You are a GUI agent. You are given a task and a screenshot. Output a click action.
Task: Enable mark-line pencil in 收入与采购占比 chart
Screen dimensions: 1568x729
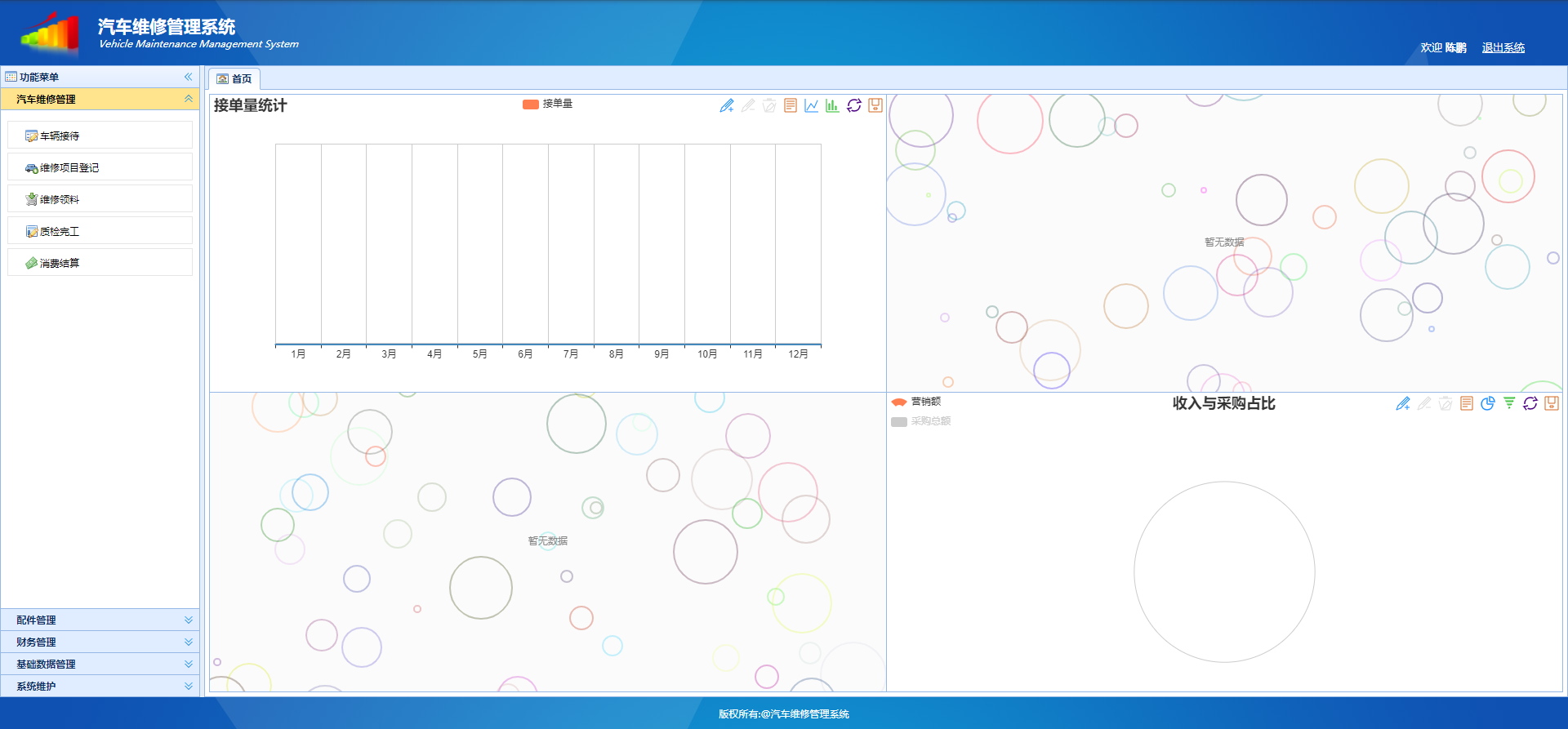click(1403, 403)
